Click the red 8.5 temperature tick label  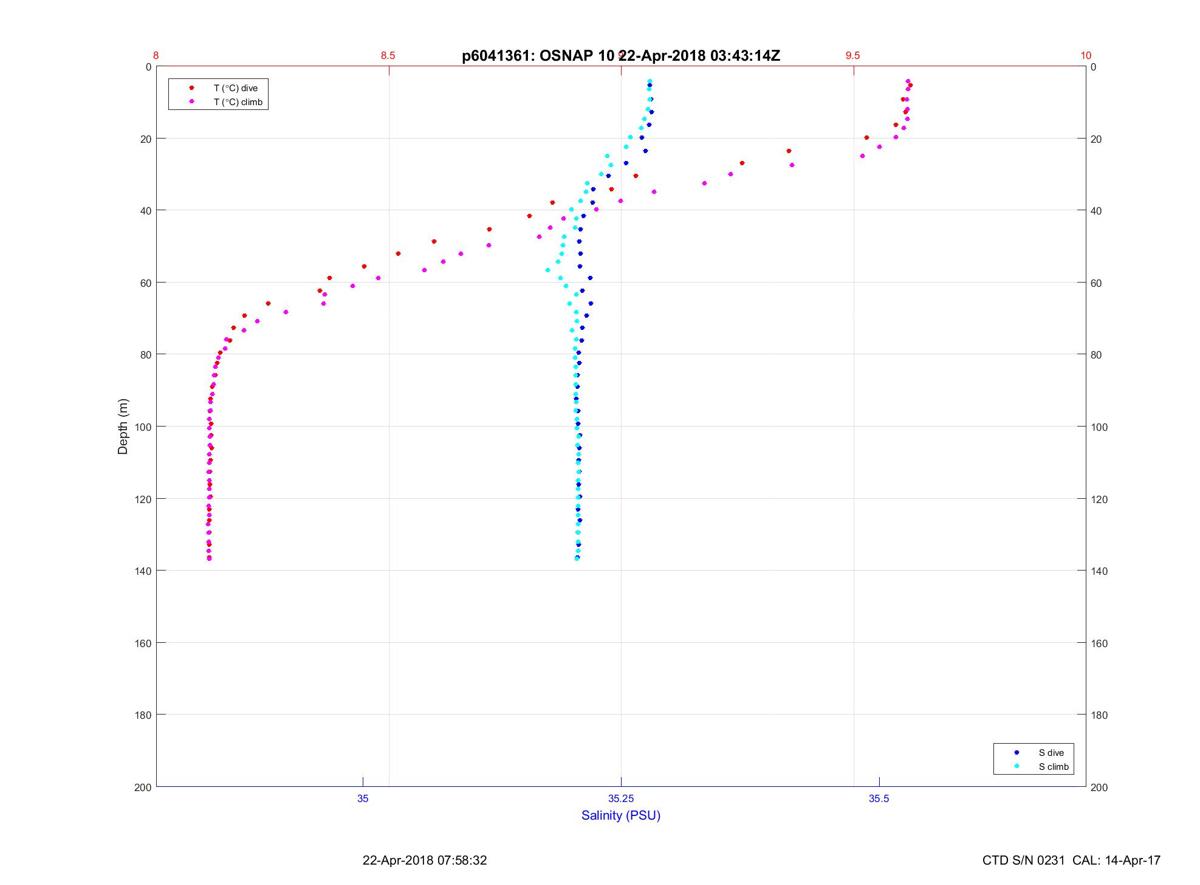tap(388, 56)
